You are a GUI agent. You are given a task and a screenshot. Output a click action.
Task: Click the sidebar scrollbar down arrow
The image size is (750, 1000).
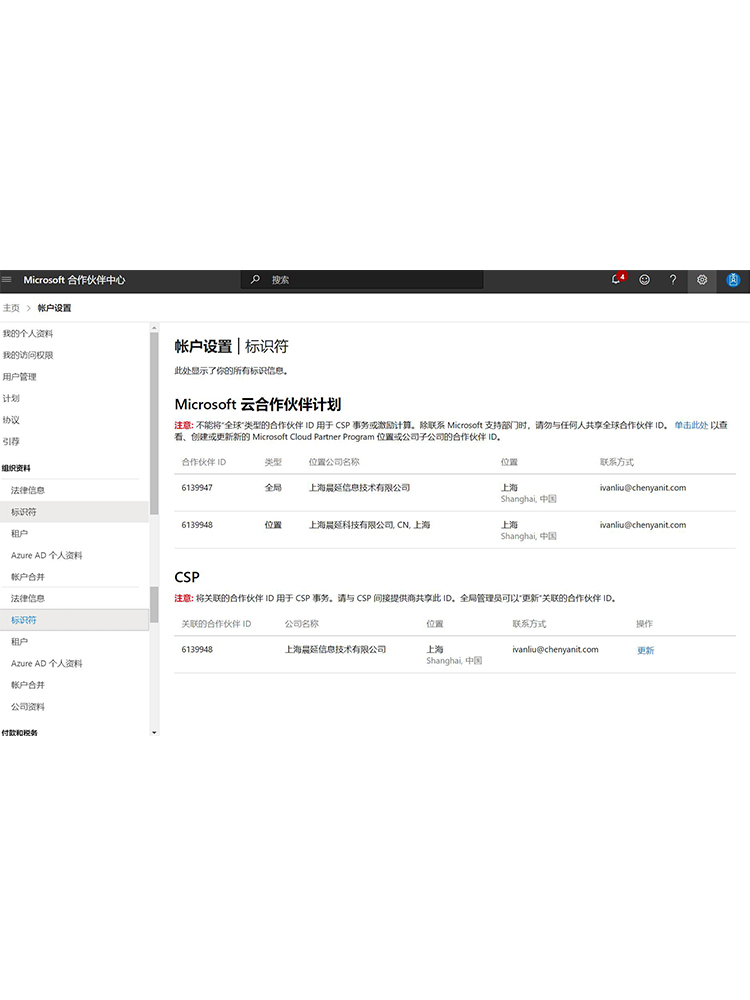point(154,732)
